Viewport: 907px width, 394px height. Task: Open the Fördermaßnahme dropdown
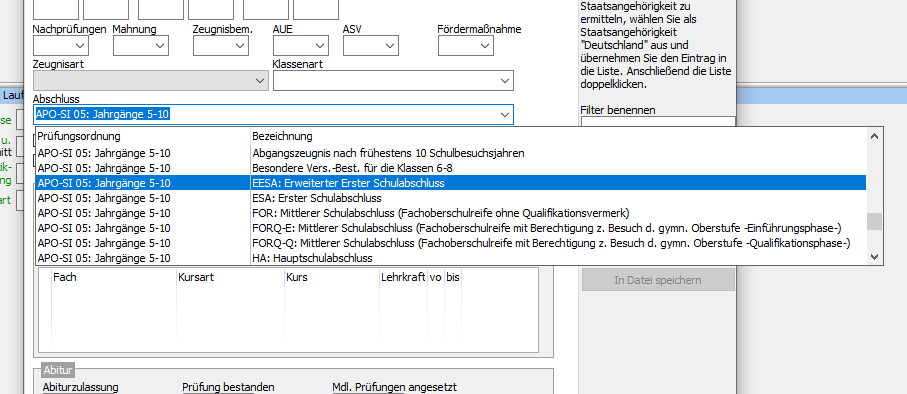click(x=466, y=46)
